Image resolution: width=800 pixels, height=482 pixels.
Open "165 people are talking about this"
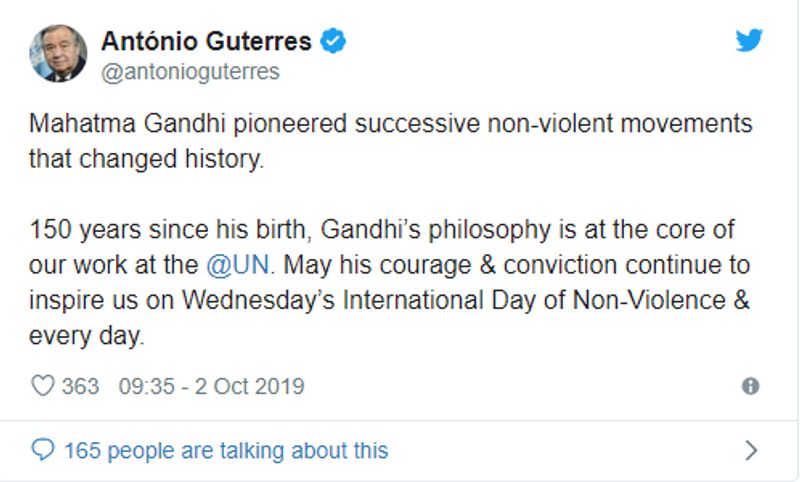click(x=225, y=451)
